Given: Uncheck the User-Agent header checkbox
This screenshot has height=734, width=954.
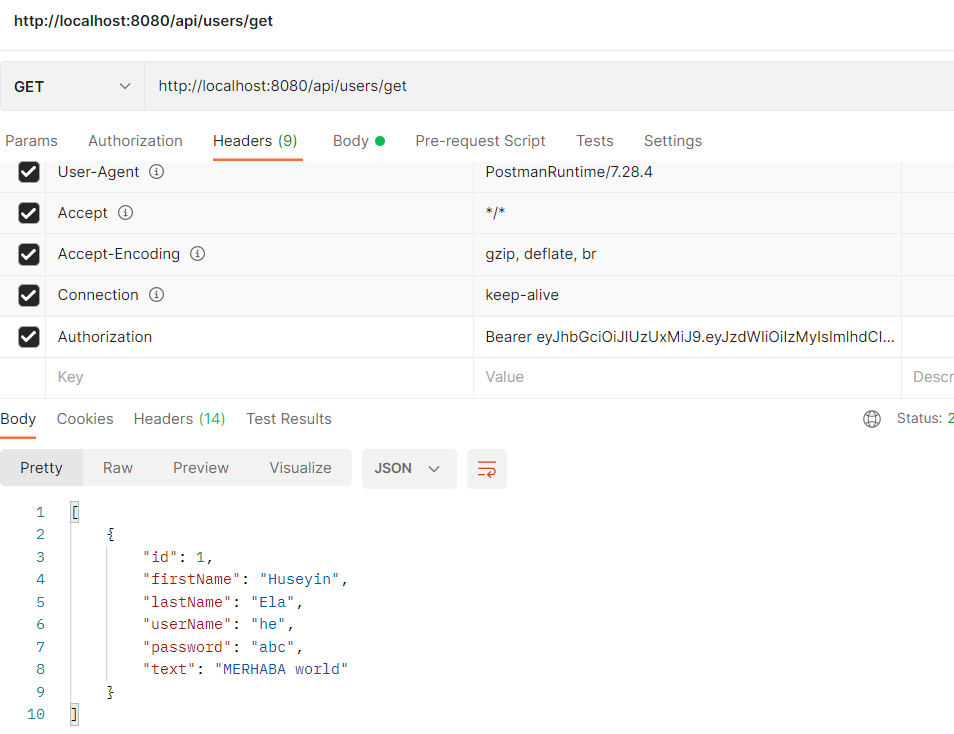Looking at the screenshot, I should [x=29, y=172].
